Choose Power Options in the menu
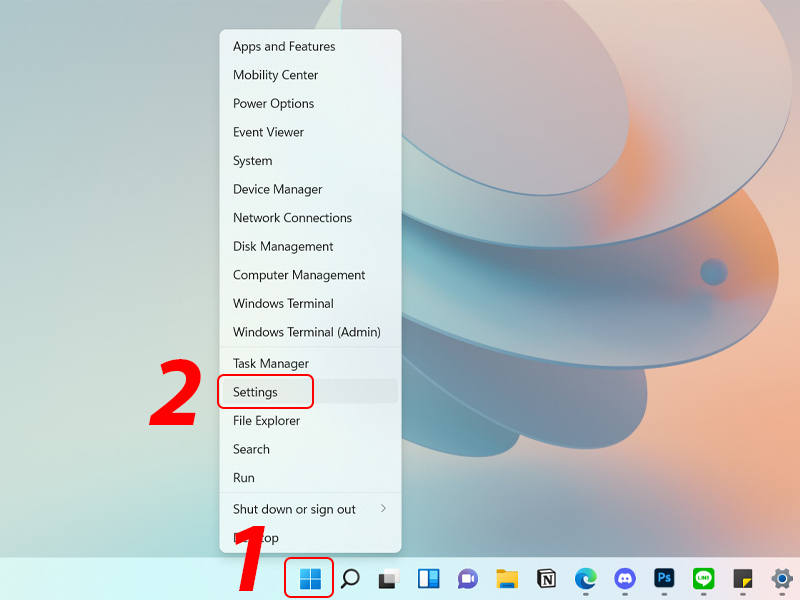The width and height of the screenshot is (800, 600). click(310, 104)
